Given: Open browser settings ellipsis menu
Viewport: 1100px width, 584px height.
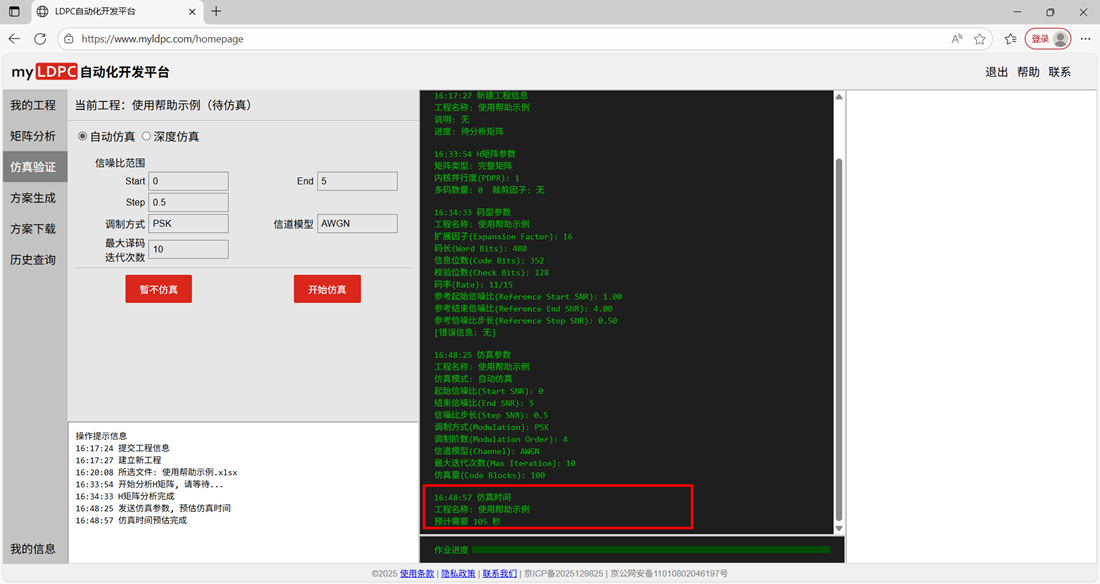Looking at the screenshot, I should pos(1085,39).
